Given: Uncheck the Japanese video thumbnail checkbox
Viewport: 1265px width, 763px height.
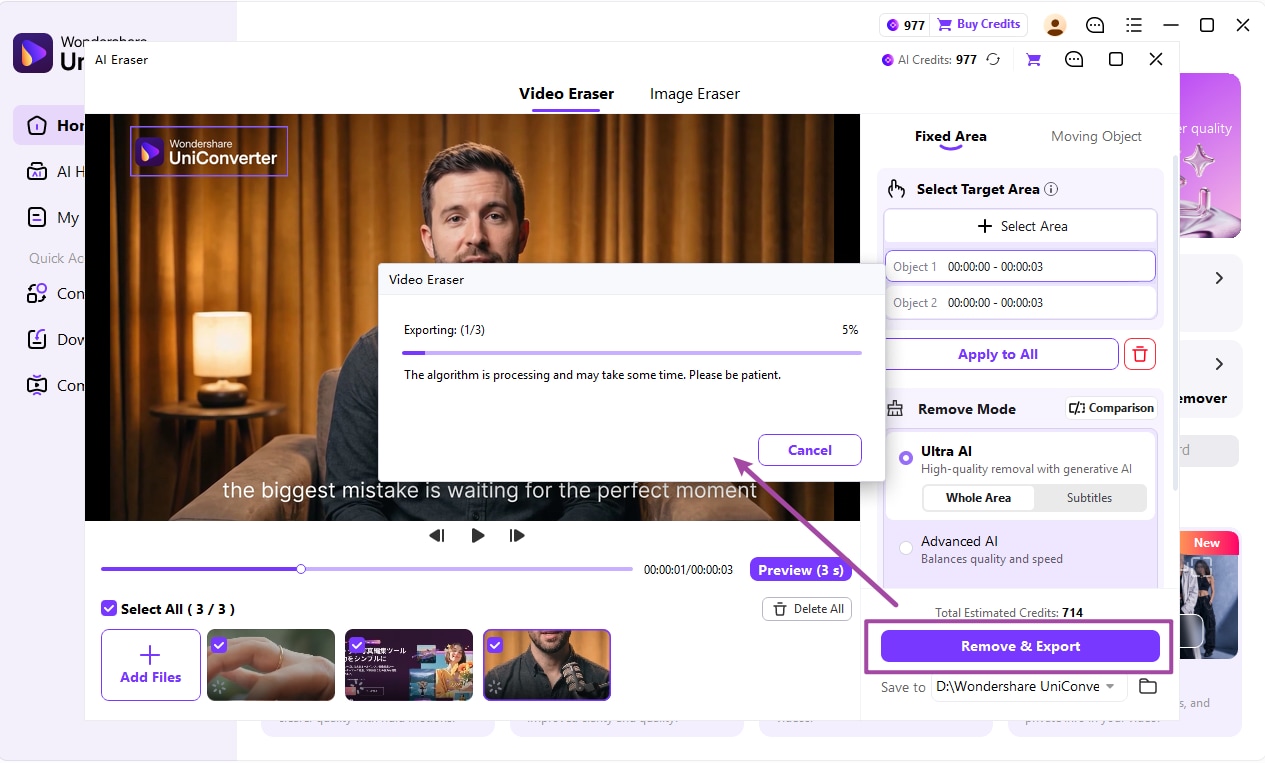Looking at the screenshot, I should (x=357, y=645).
